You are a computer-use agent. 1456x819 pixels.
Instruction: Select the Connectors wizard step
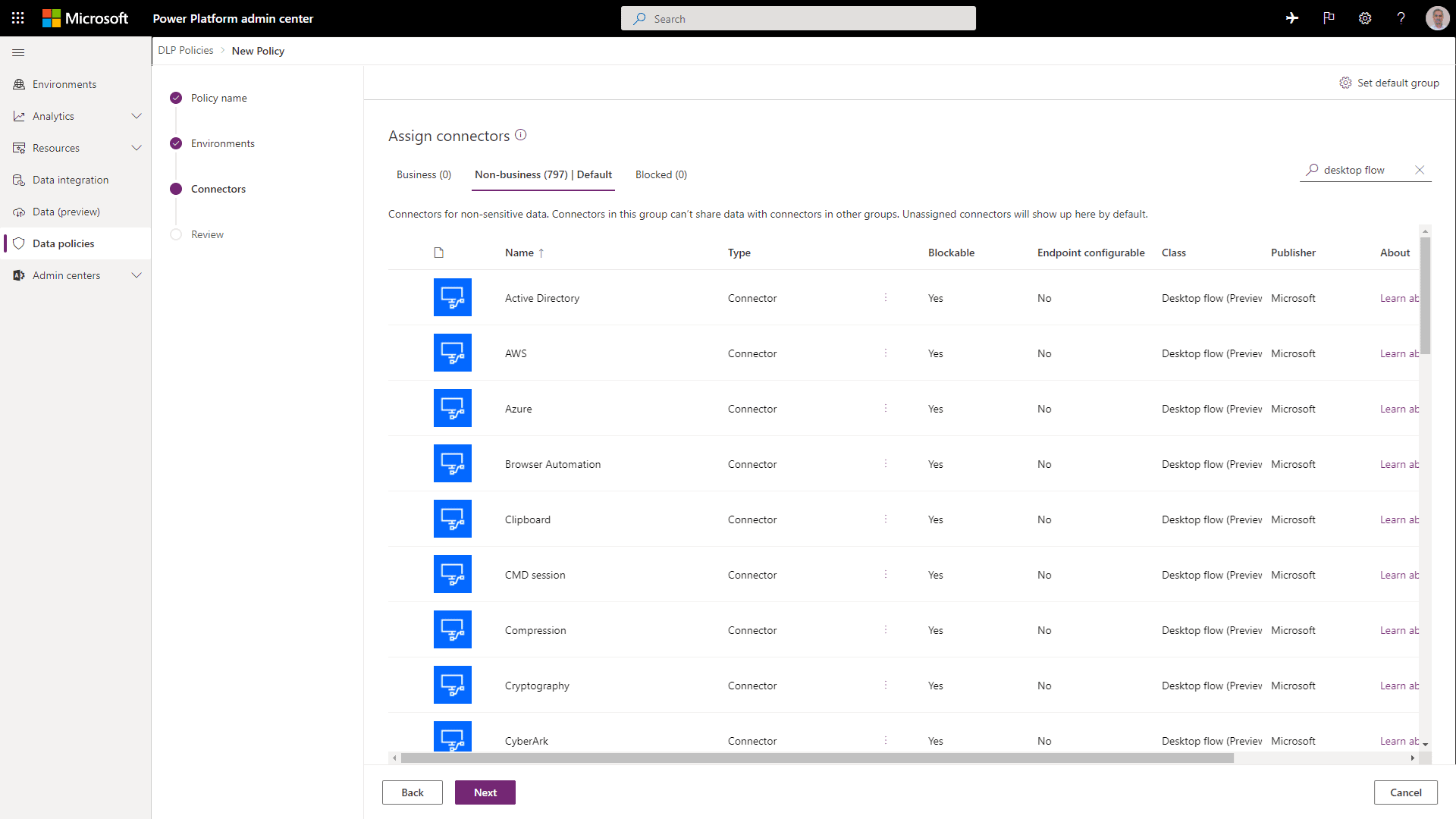tap(218, 189)
